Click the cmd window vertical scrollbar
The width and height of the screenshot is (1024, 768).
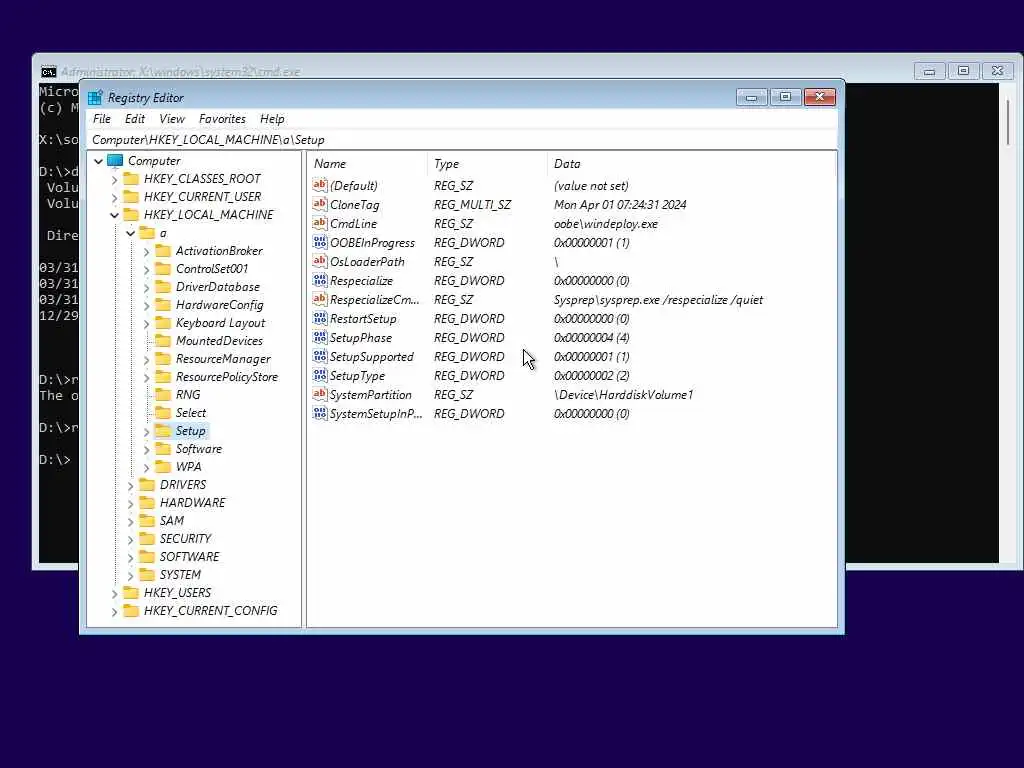point(1008,123)
